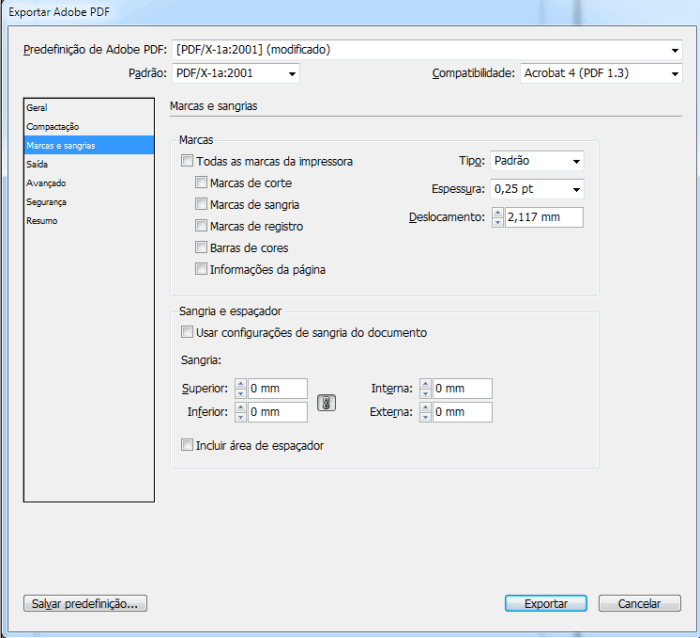Screen dimensions: 700x638
Task: Check Marcas de corte option
Action: (201, 183)
